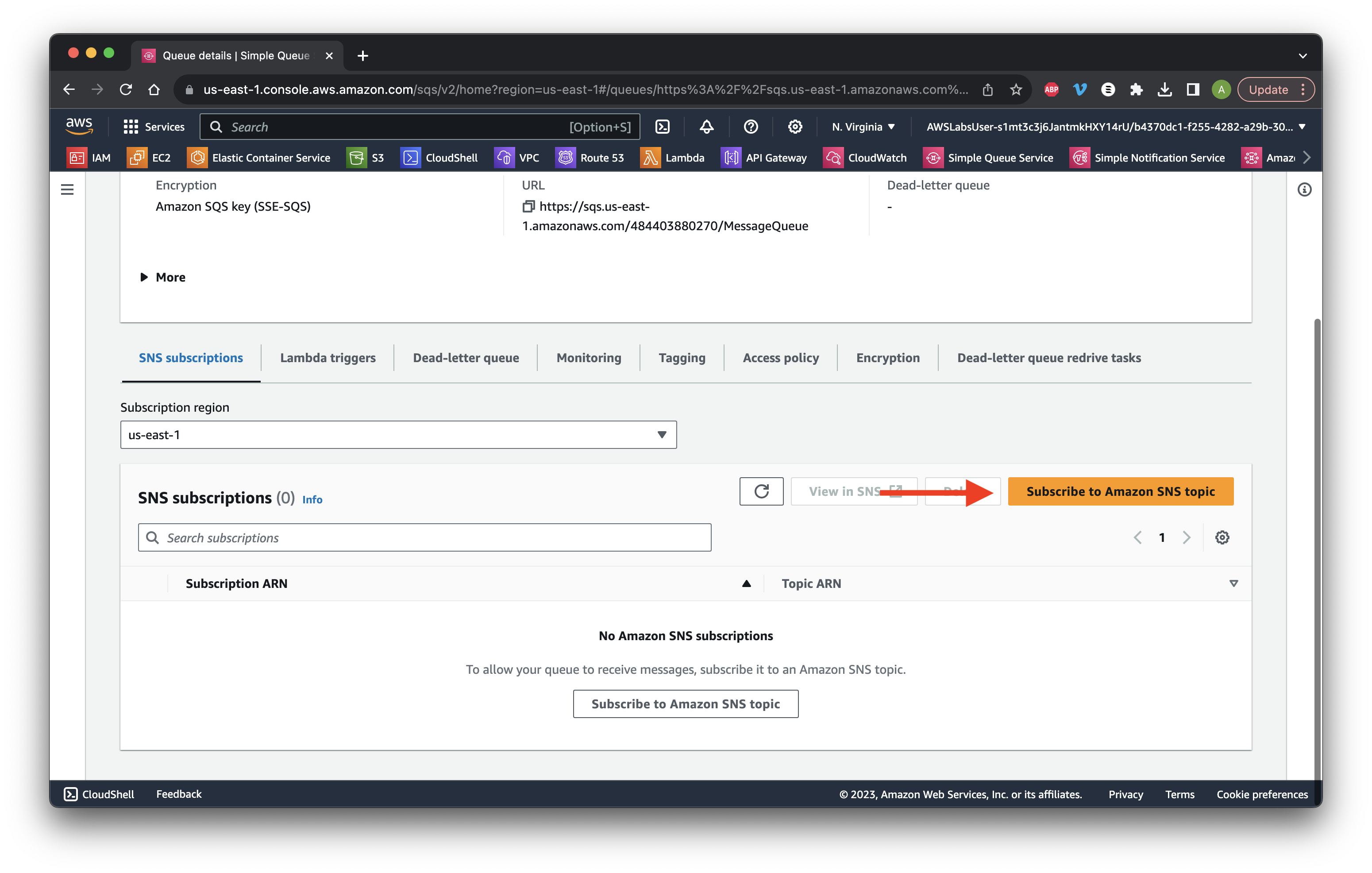Sort by Topic ARN column arrow
This screenshot has width=1372, height=873.
[x=1233, y=583]
